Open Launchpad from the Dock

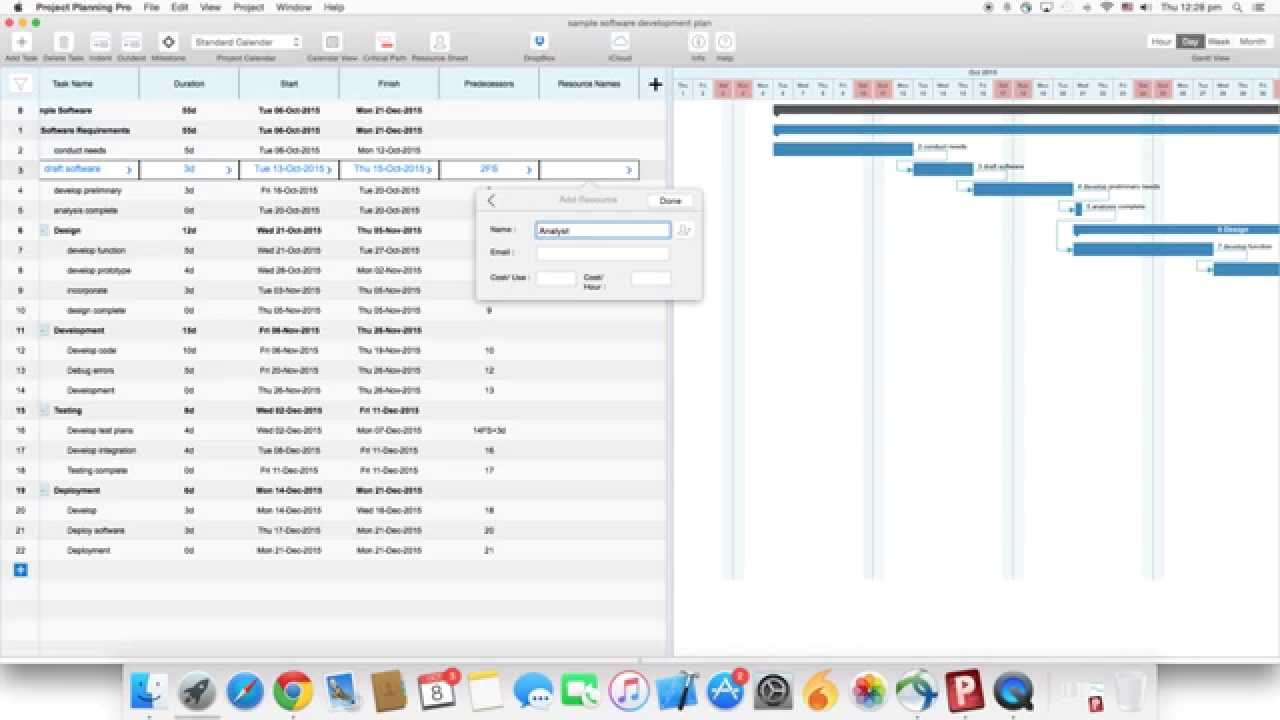197,691
